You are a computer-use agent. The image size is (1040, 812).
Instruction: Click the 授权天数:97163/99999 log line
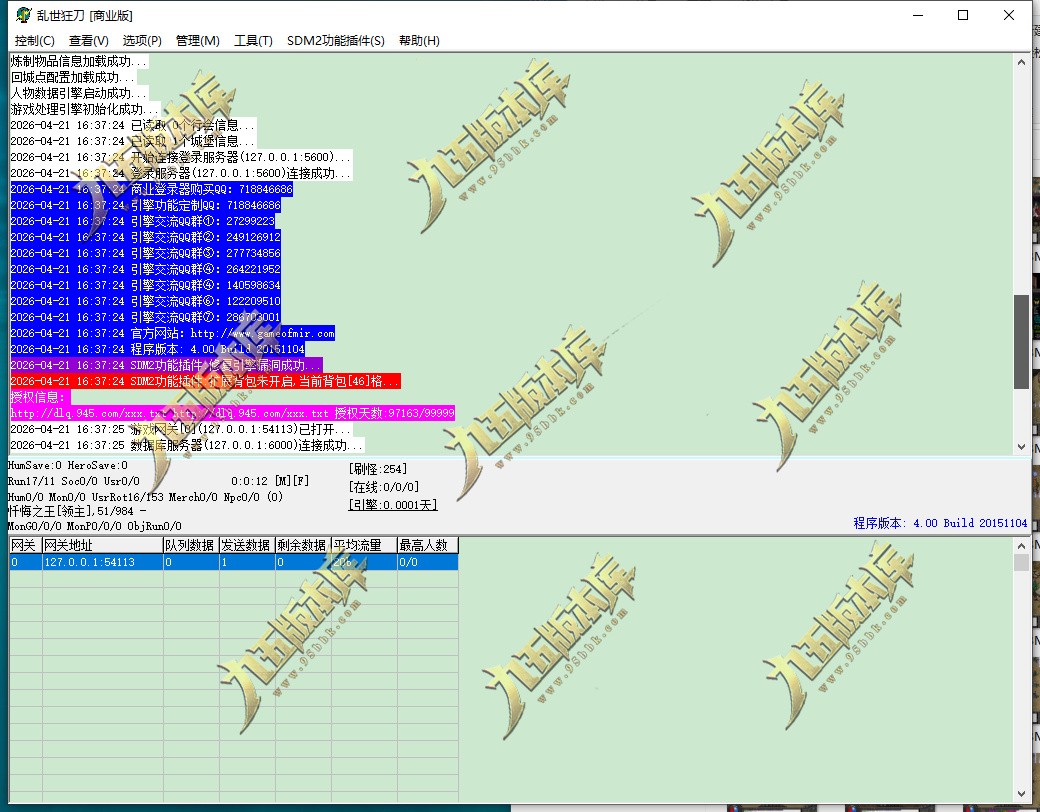click(x=232, y=413)
